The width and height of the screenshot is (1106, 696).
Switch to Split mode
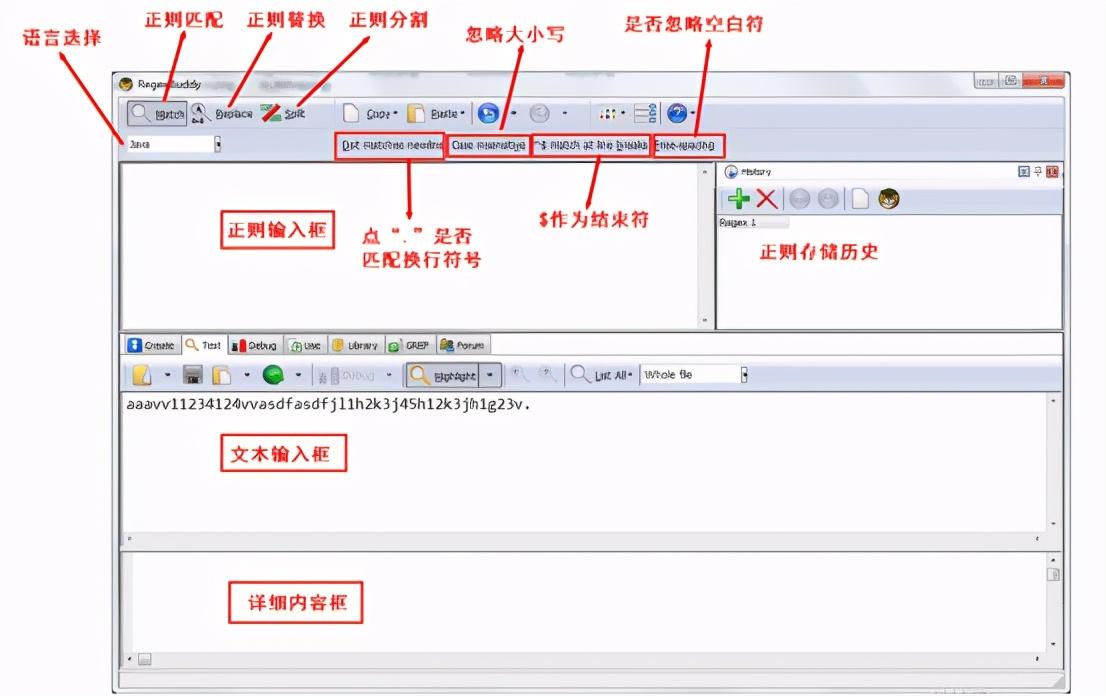click(x=283, y=114)
